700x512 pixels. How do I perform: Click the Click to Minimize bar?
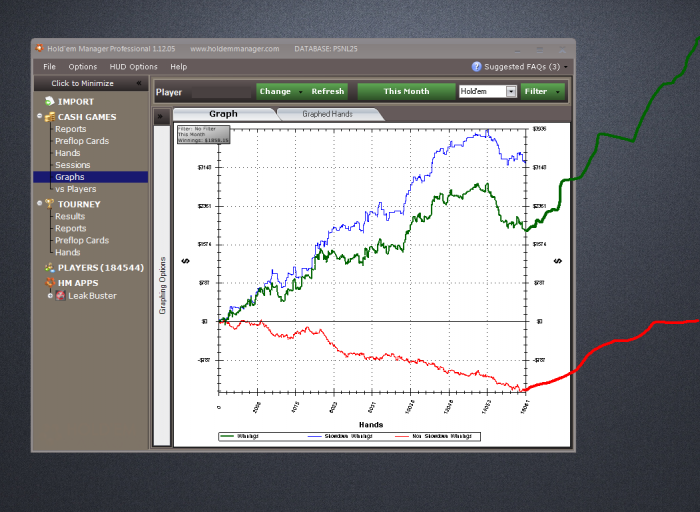(x=91, y=83)
